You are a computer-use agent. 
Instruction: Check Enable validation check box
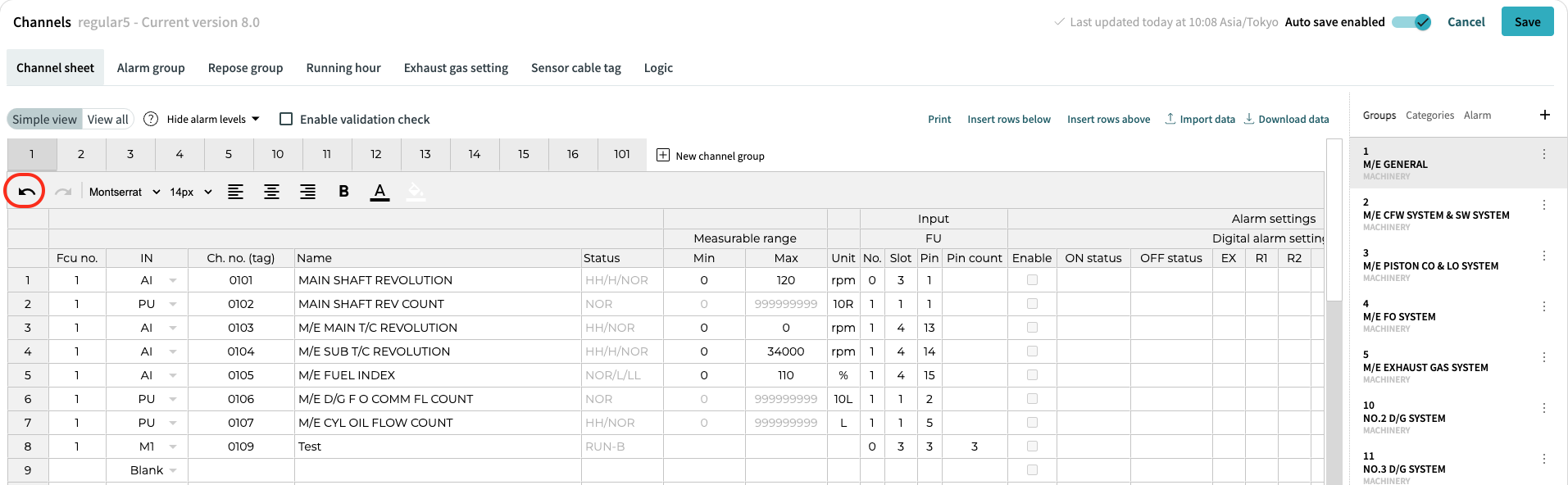(x=286, y=119)
